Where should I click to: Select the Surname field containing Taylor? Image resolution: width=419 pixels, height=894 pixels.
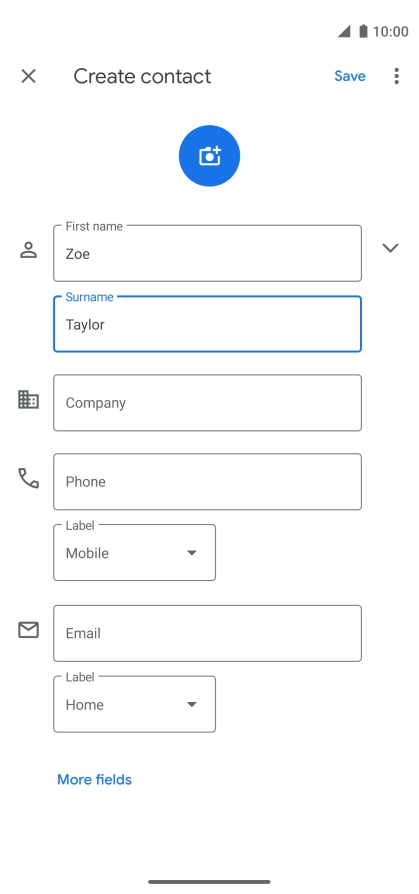point(208,324)
